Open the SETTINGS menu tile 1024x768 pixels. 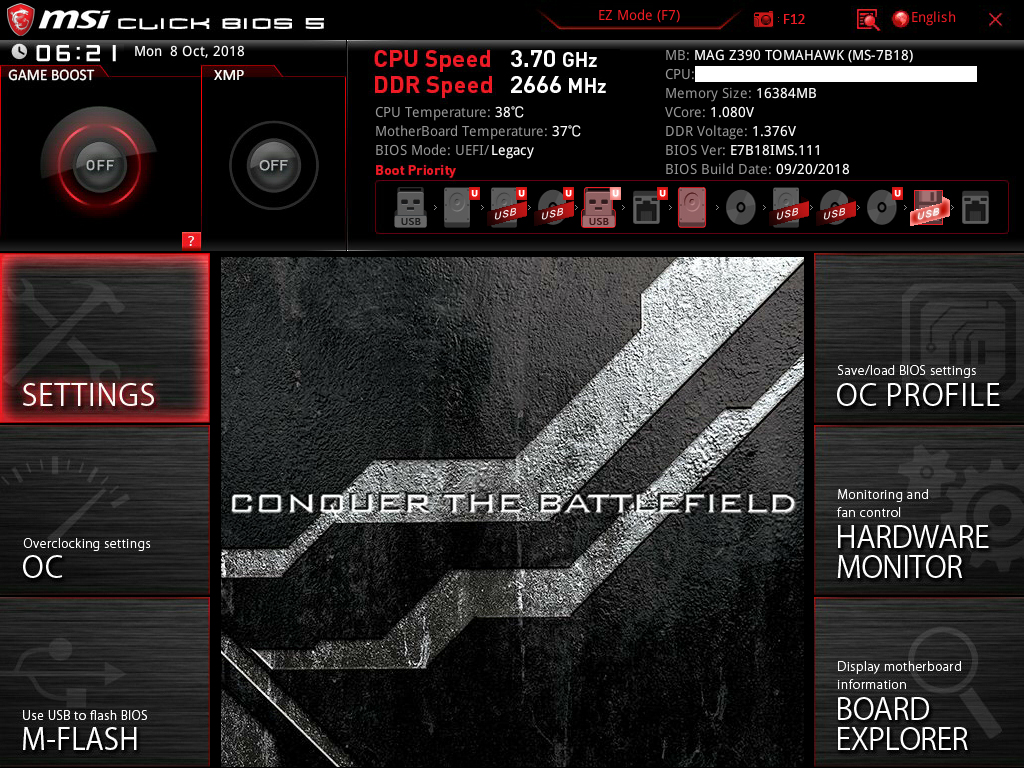coord(104,338)
